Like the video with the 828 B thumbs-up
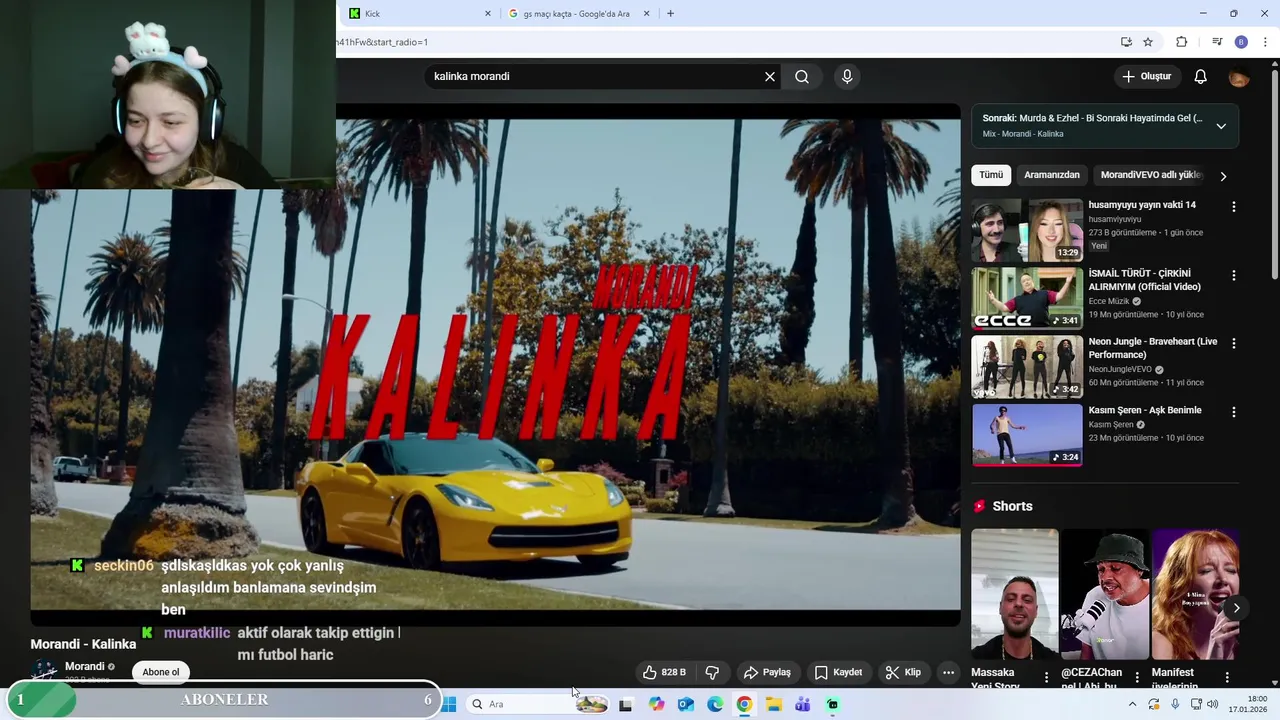This screenshot has width=1280, height=720. (664, 672)
